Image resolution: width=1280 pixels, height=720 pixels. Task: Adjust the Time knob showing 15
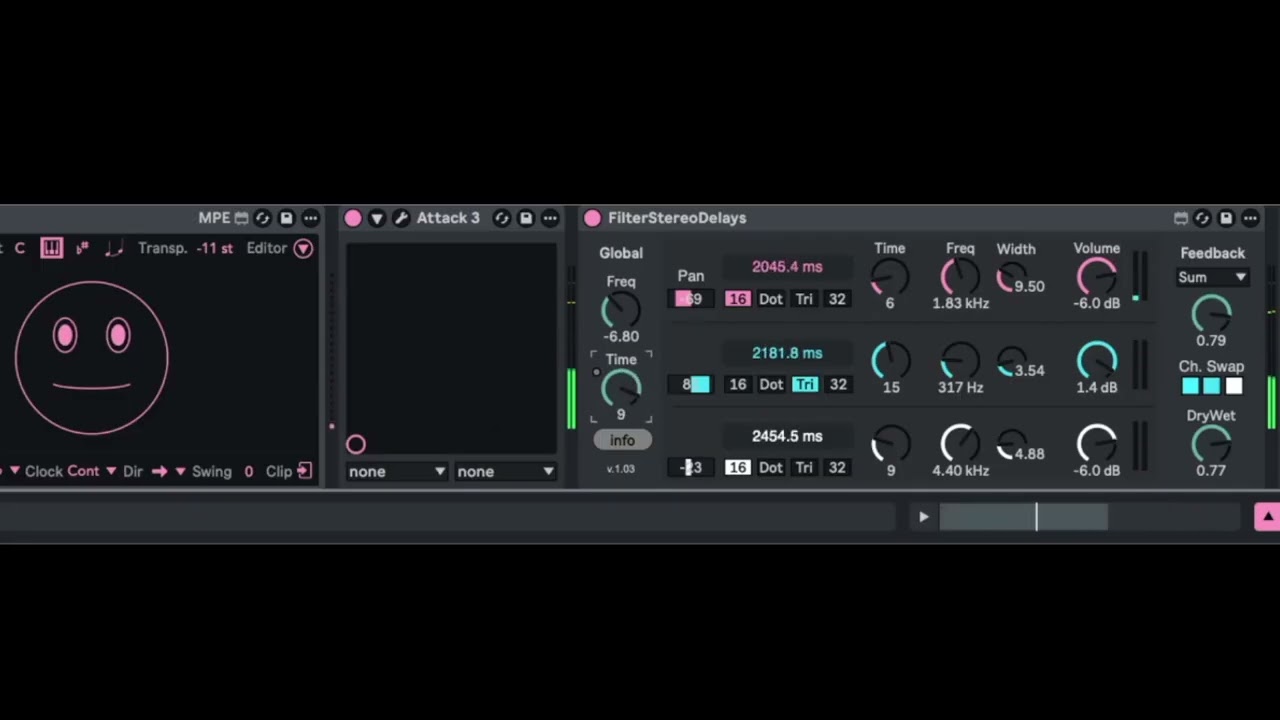coord(890,360)
